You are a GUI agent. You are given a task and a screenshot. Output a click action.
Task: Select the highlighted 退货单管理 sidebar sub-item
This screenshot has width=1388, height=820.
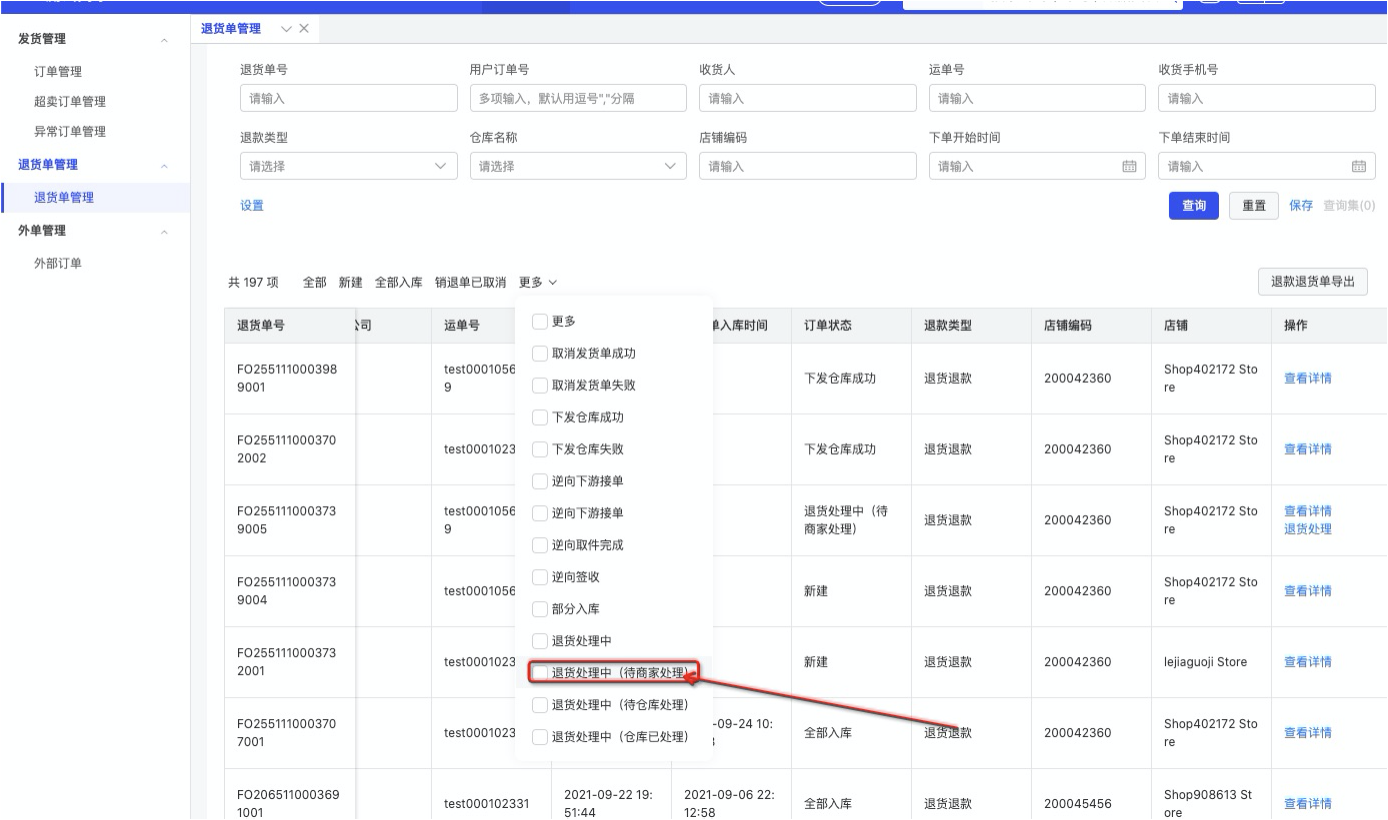(x=64, y=198)
